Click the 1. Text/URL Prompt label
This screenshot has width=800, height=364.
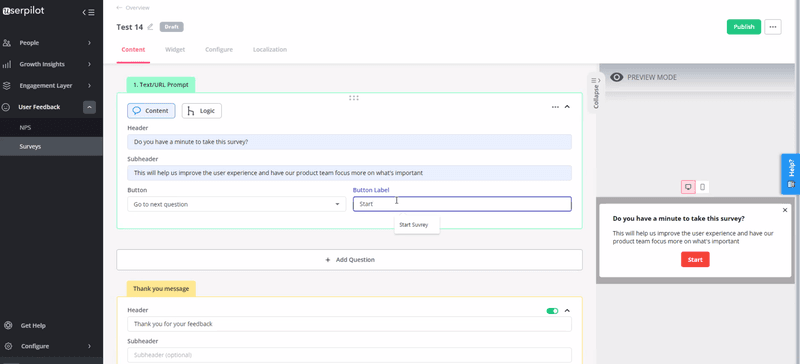(161, 85)
